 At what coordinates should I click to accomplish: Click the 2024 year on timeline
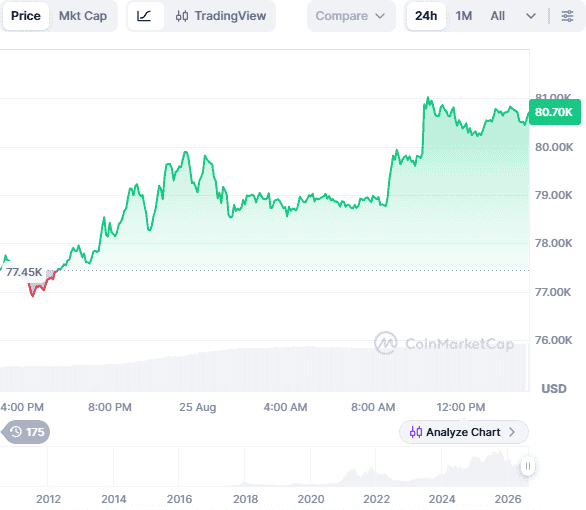(x=442, y=499)
